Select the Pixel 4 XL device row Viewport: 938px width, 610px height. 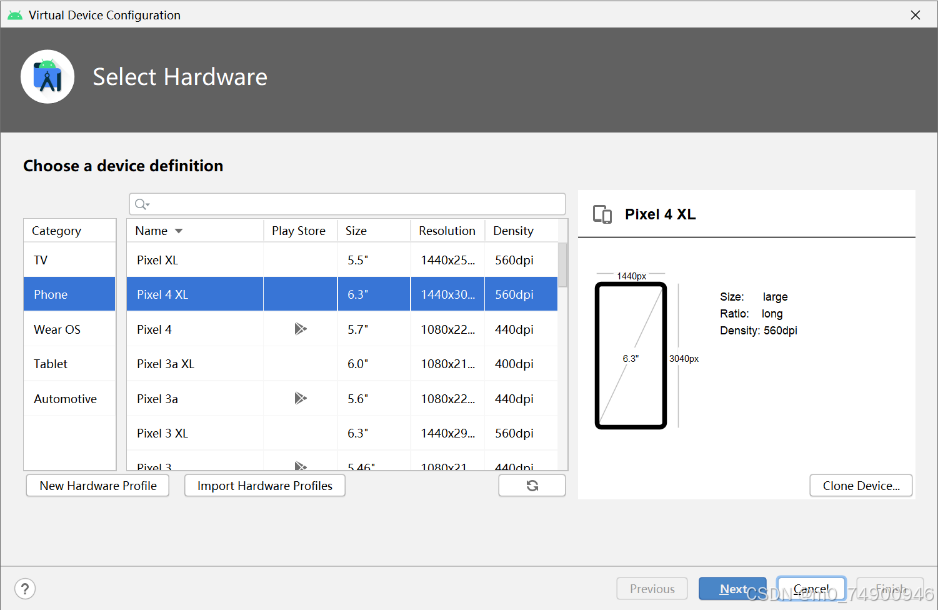pyautogui.click(x=342, y=294)
